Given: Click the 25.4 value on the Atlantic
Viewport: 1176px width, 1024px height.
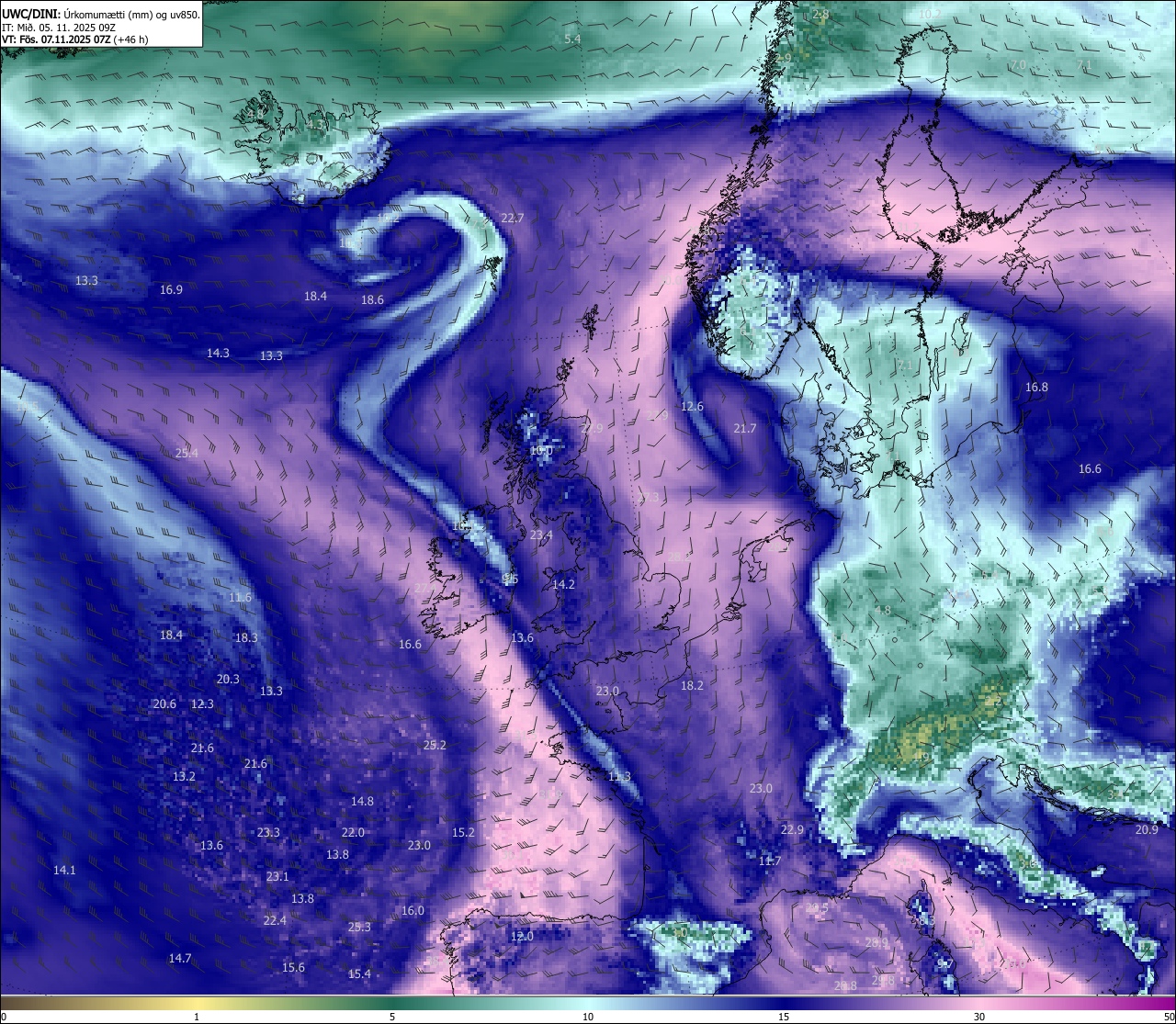Looking at the screenshot, I should point(187,453).
